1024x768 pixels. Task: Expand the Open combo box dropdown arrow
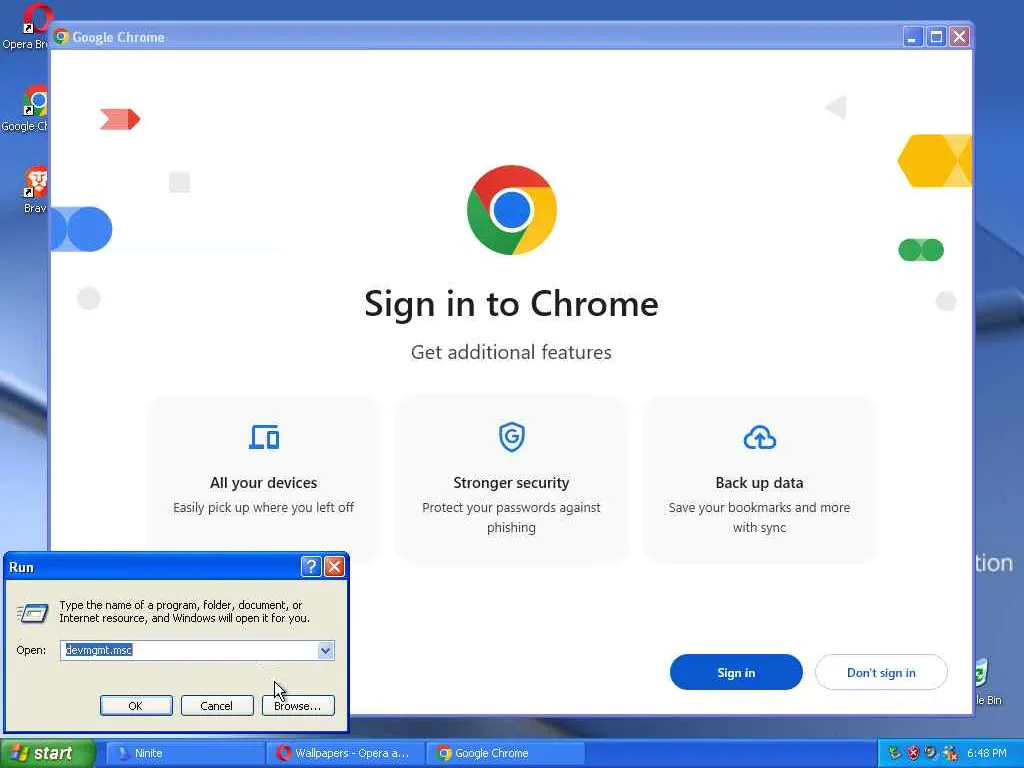coord(325,650)
